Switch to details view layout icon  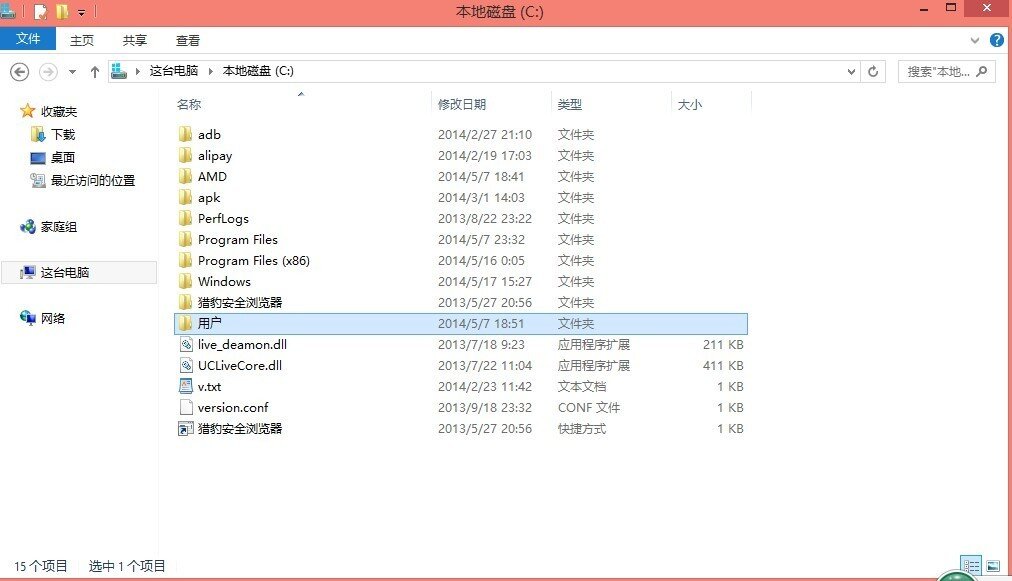pyautogui.click(x=971, y=566)
